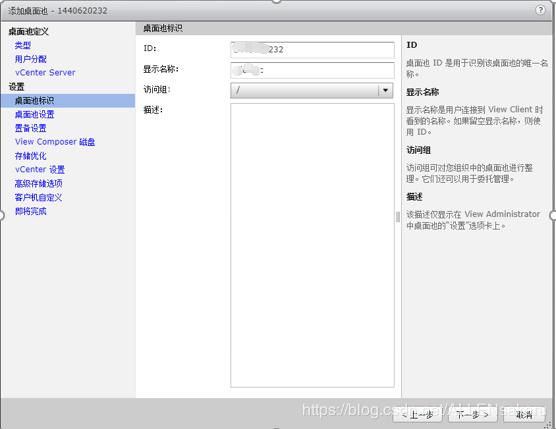Open the 访问组 dropdown arrow
Viewport: 556px width, 429px height.
click(385, 90)
